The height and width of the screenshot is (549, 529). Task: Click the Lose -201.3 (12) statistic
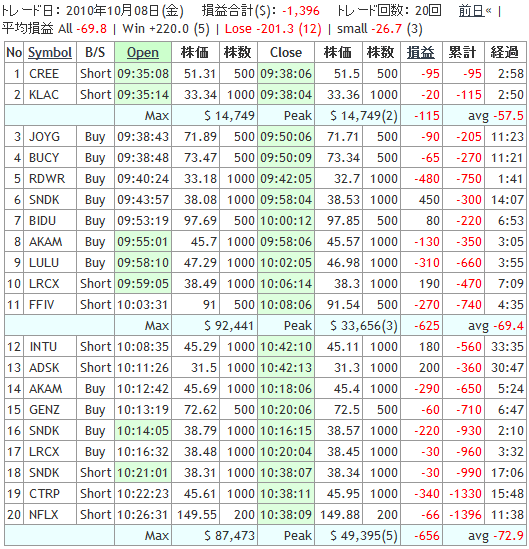[273, 29]
